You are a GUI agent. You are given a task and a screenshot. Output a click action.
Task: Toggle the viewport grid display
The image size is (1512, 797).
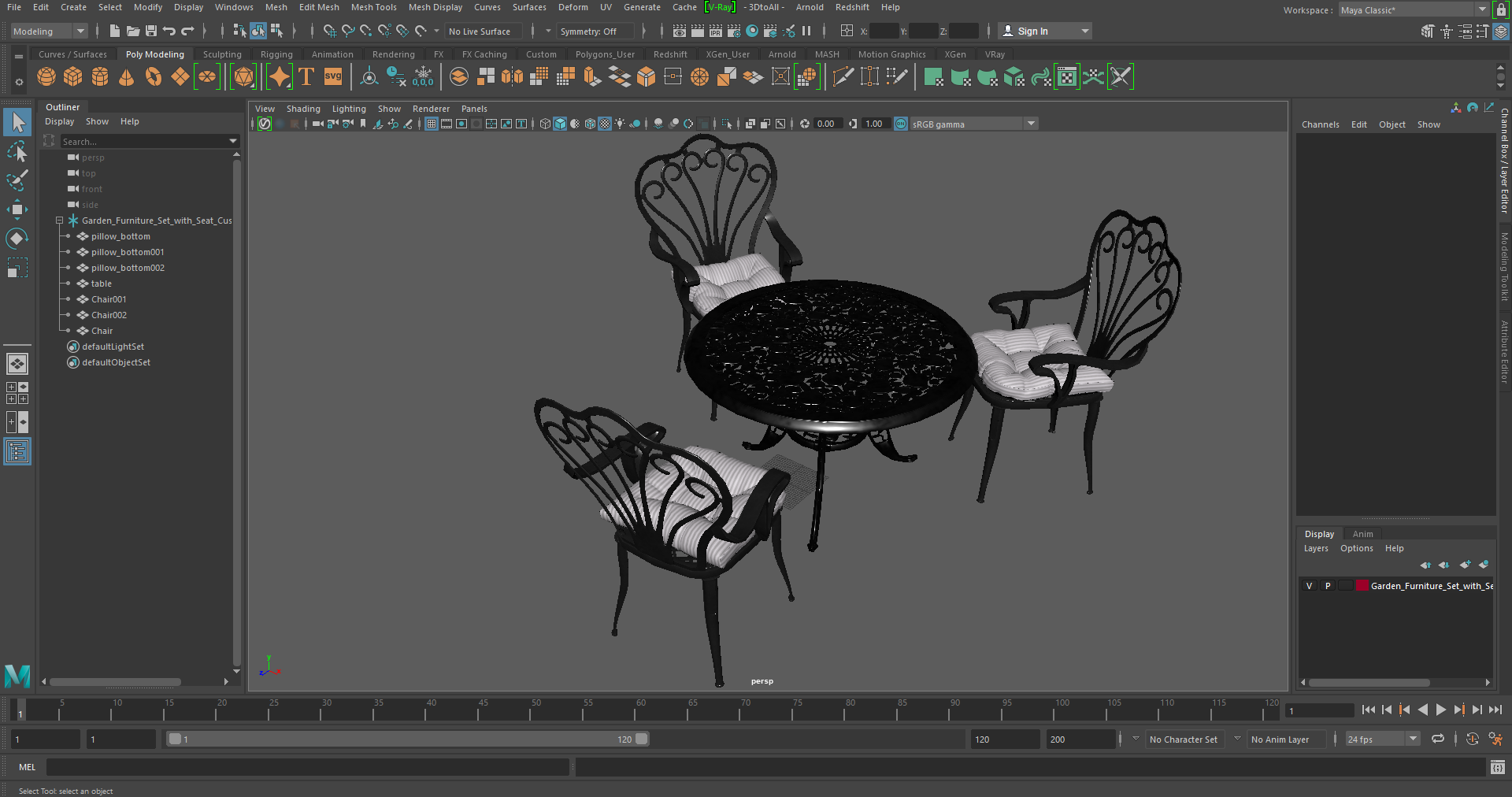(x=432, y=124)
